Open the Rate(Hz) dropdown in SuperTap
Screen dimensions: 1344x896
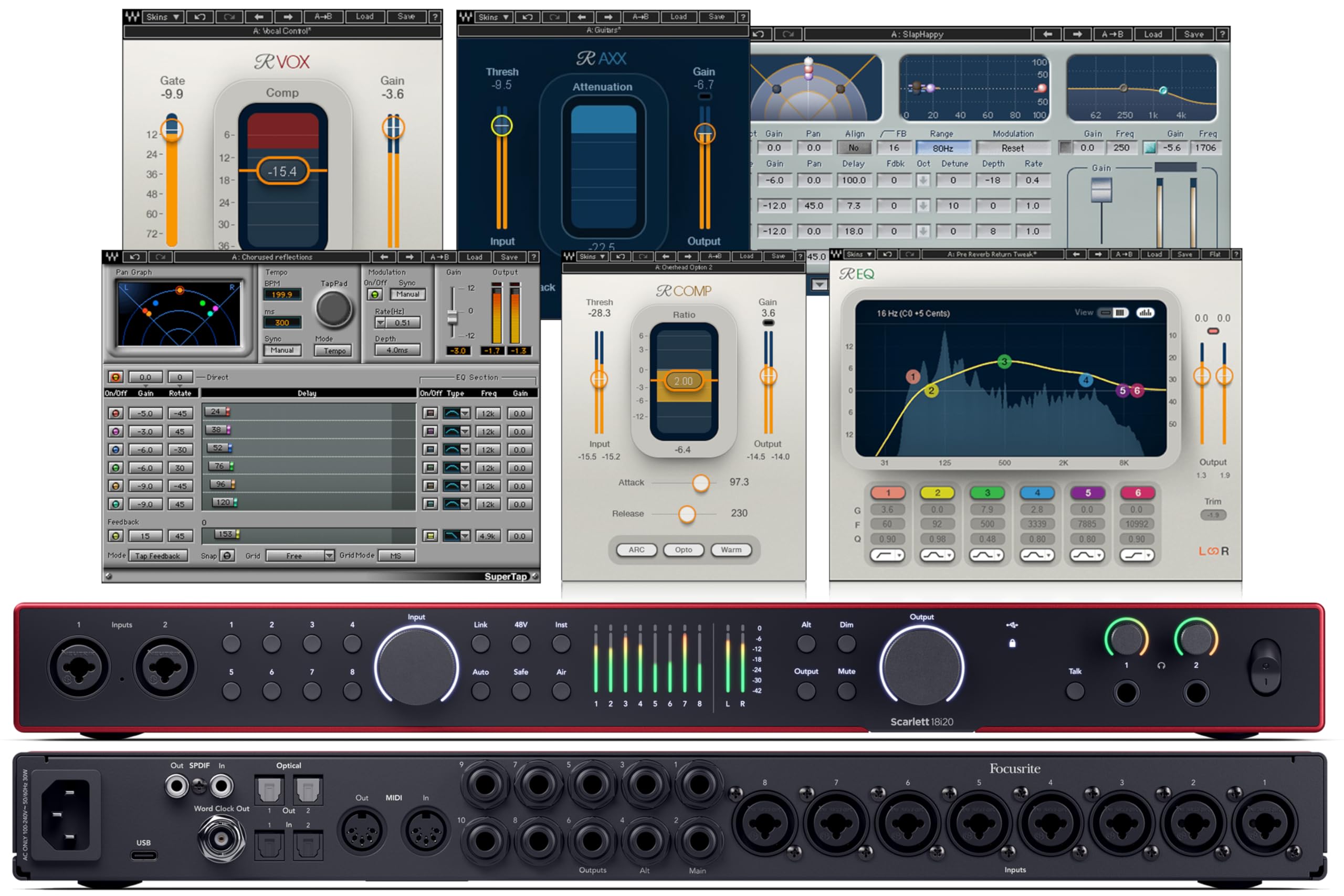point(381,322)
